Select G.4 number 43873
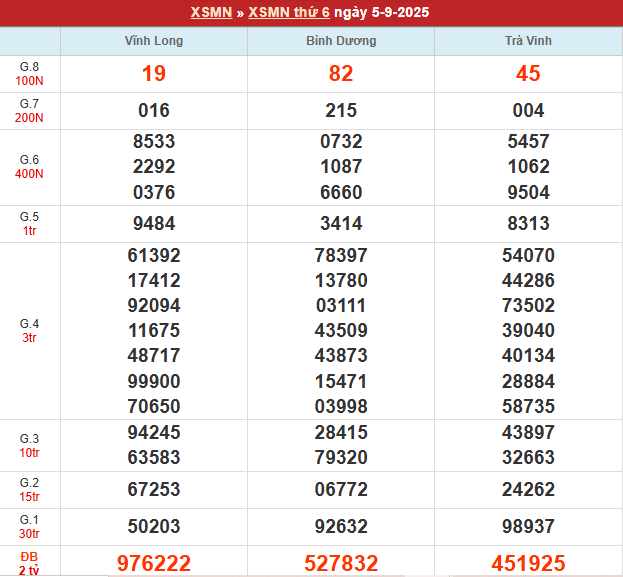 tap(341, 356)
